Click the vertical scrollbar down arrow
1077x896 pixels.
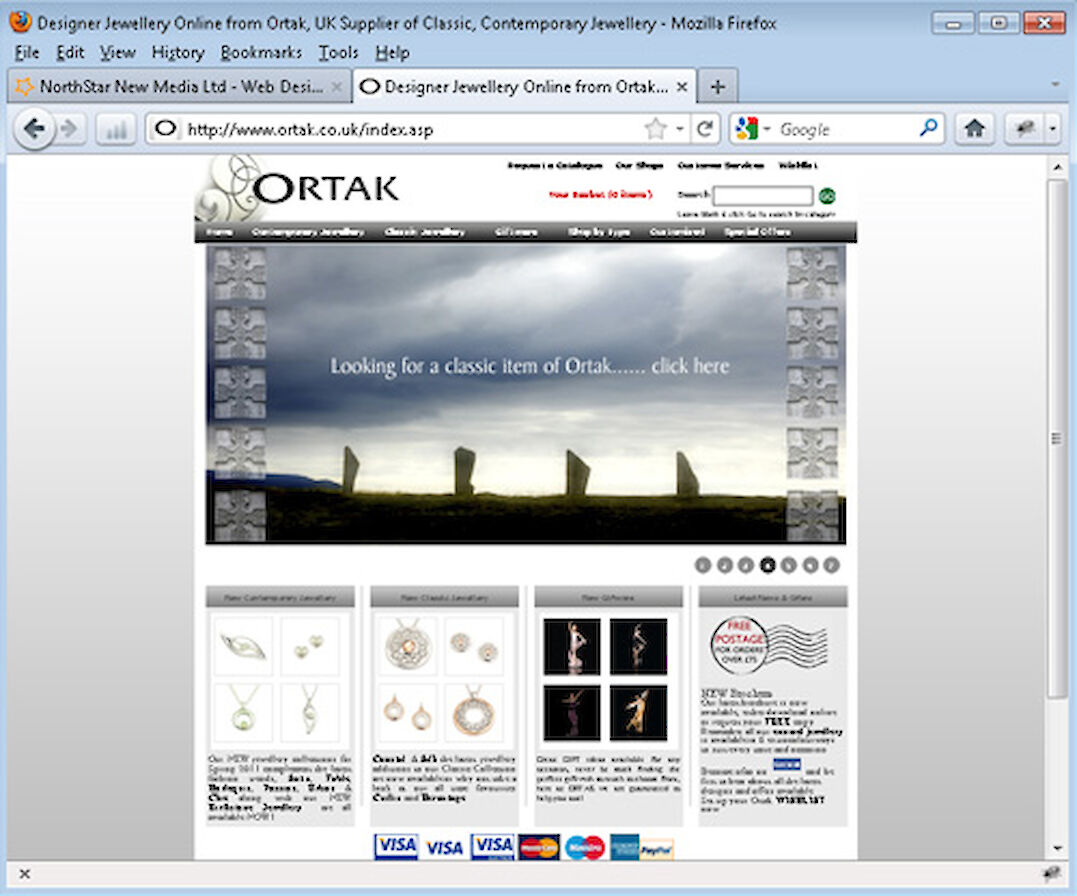pyautogui.click(x=1057, y=849)
